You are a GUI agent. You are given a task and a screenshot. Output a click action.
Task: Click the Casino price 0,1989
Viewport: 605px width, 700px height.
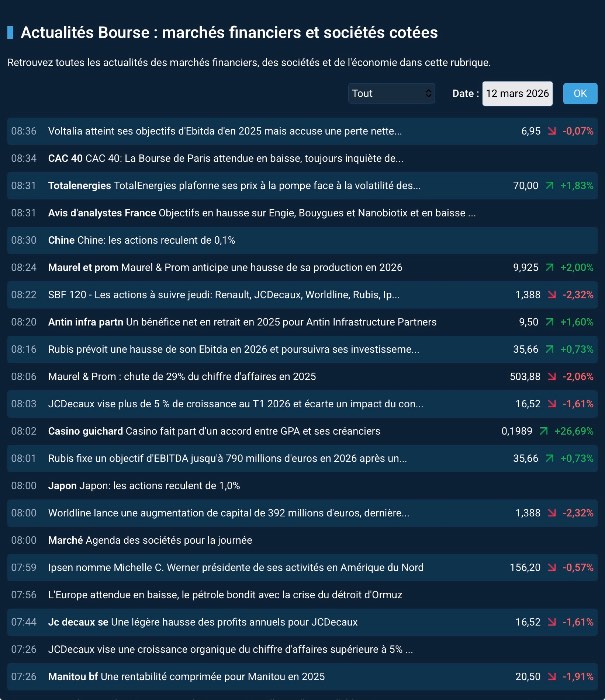(x=517, y=431)
